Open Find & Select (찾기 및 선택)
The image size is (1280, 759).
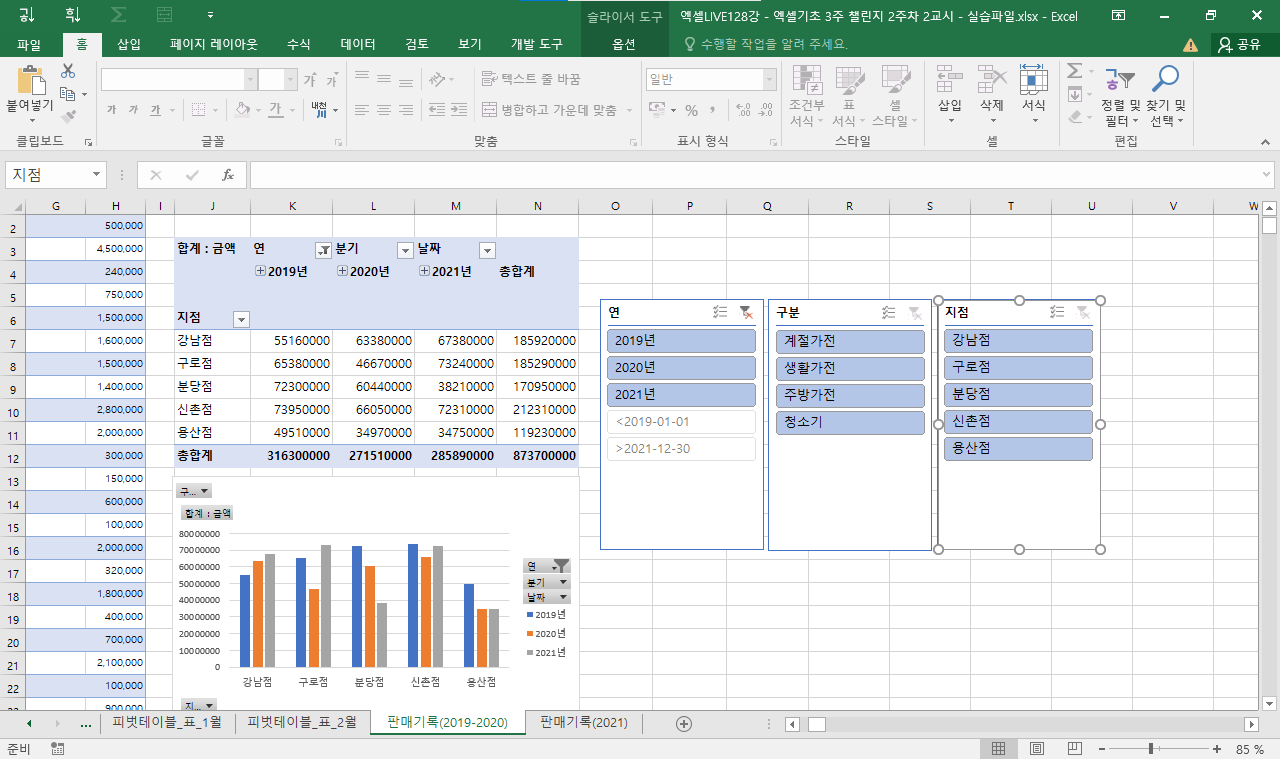pos(1166,96)
